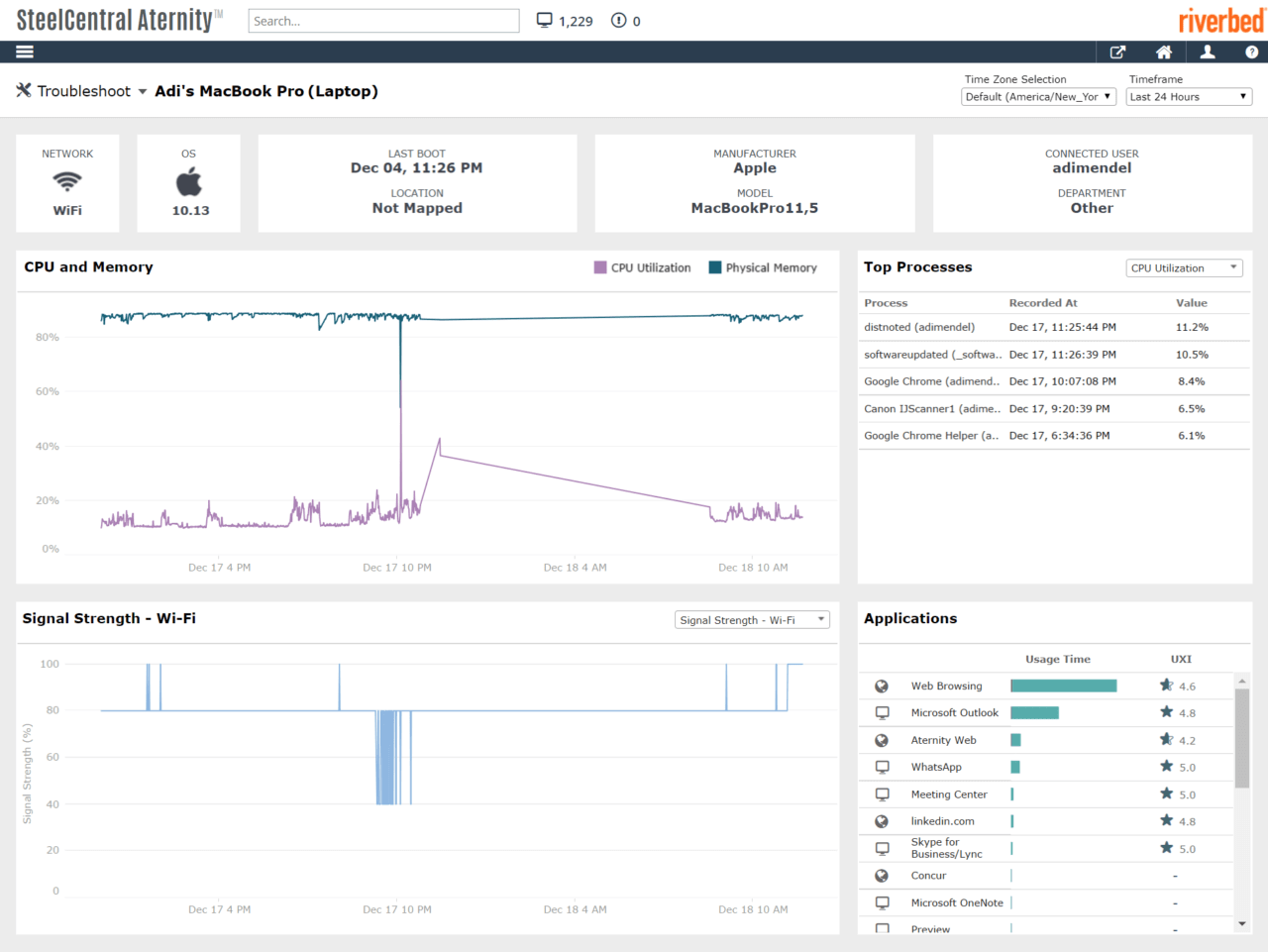1268x952 pixels.
Task: Click the wrench Troubleshoot icon
Action: [x=22, y=90]
